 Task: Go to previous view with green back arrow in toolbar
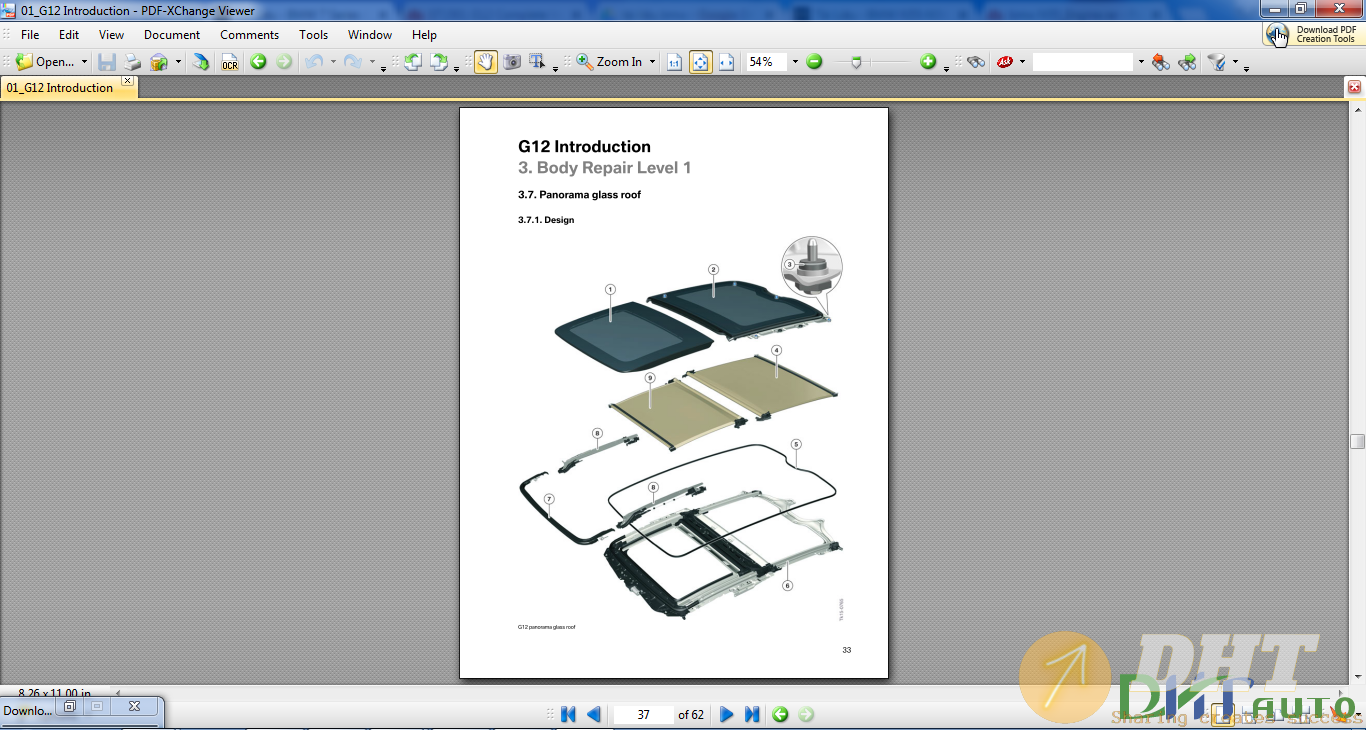click(258, 62)
